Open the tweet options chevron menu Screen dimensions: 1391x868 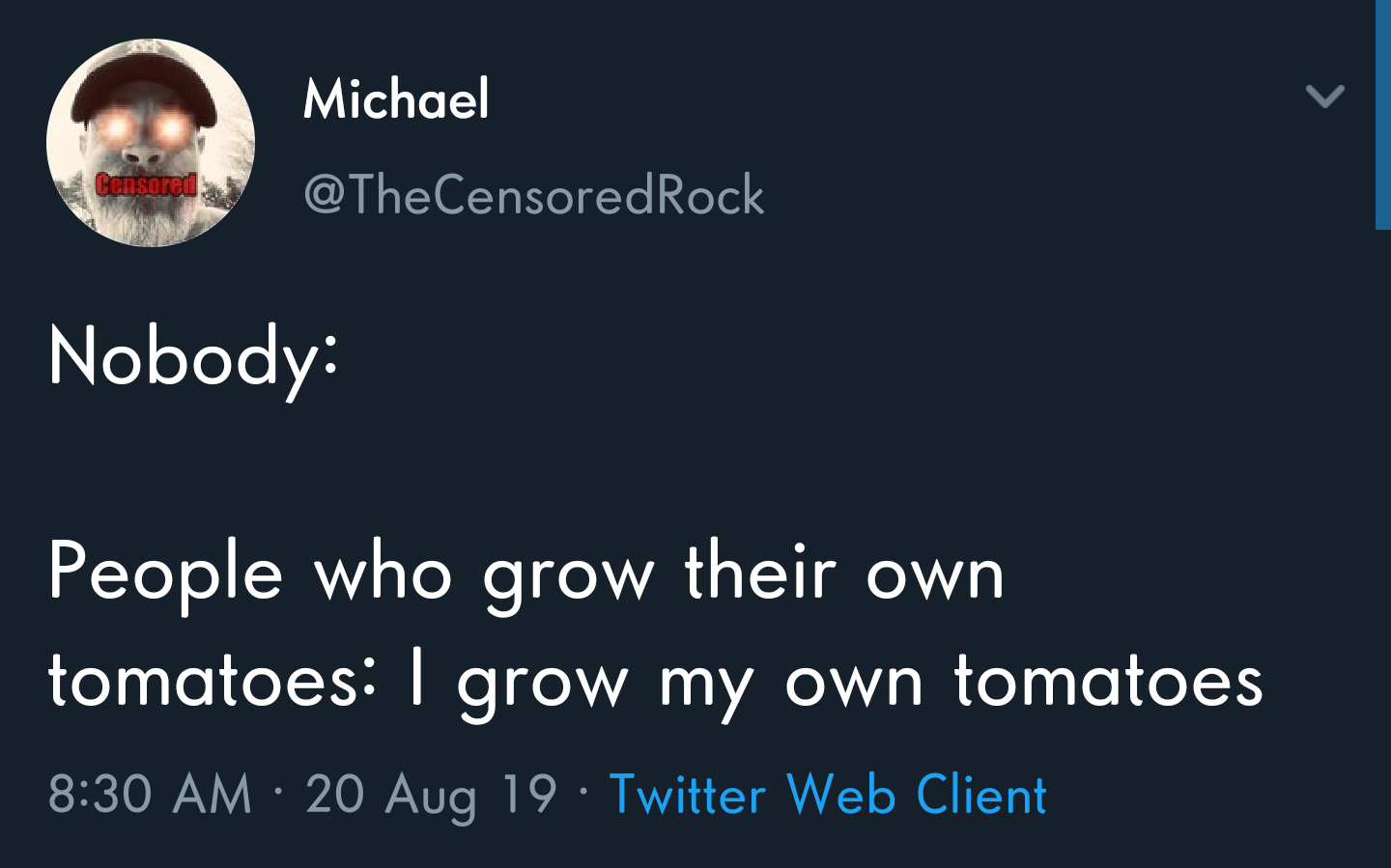[x=1324, y=96]
